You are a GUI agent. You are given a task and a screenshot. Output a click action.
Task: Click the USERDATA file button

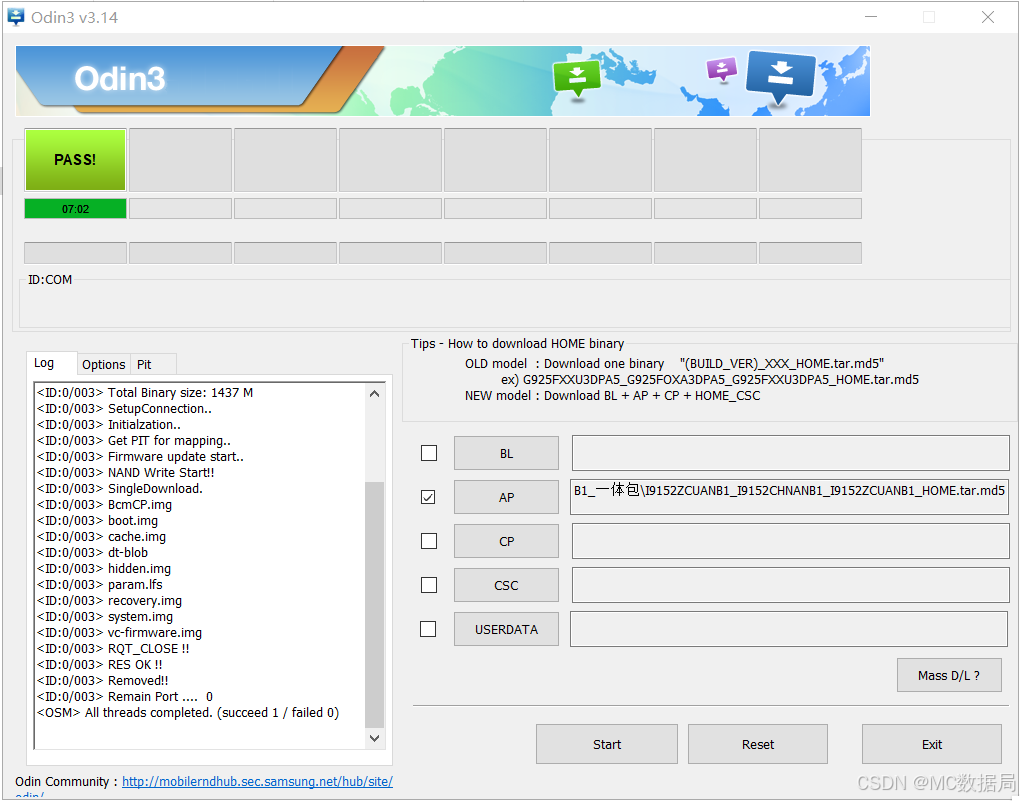pyautogui.click(x=506, y=629)
